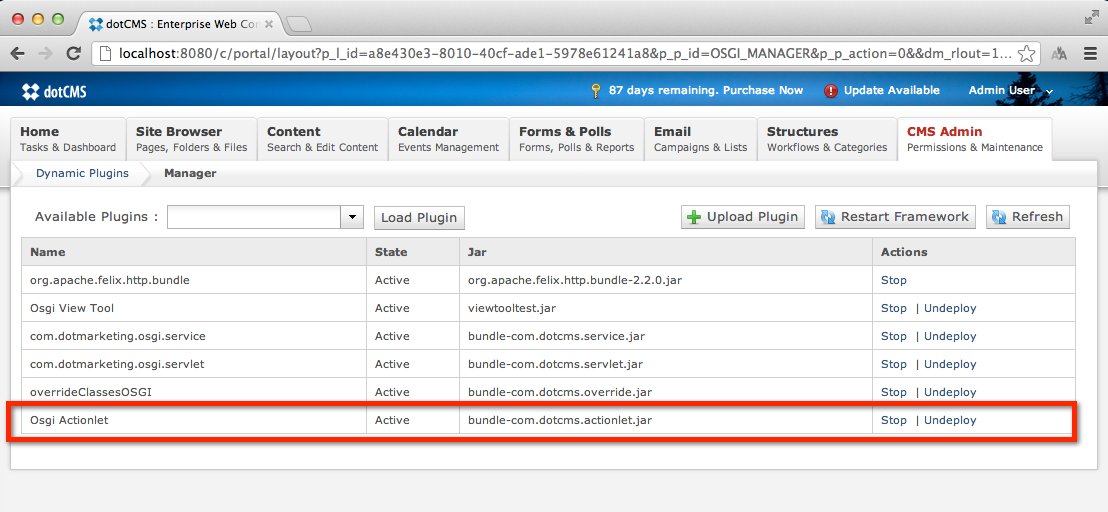1108x512 pixels.
Task: Open the Admin User dropdown menu
Action: (1010, 91)
